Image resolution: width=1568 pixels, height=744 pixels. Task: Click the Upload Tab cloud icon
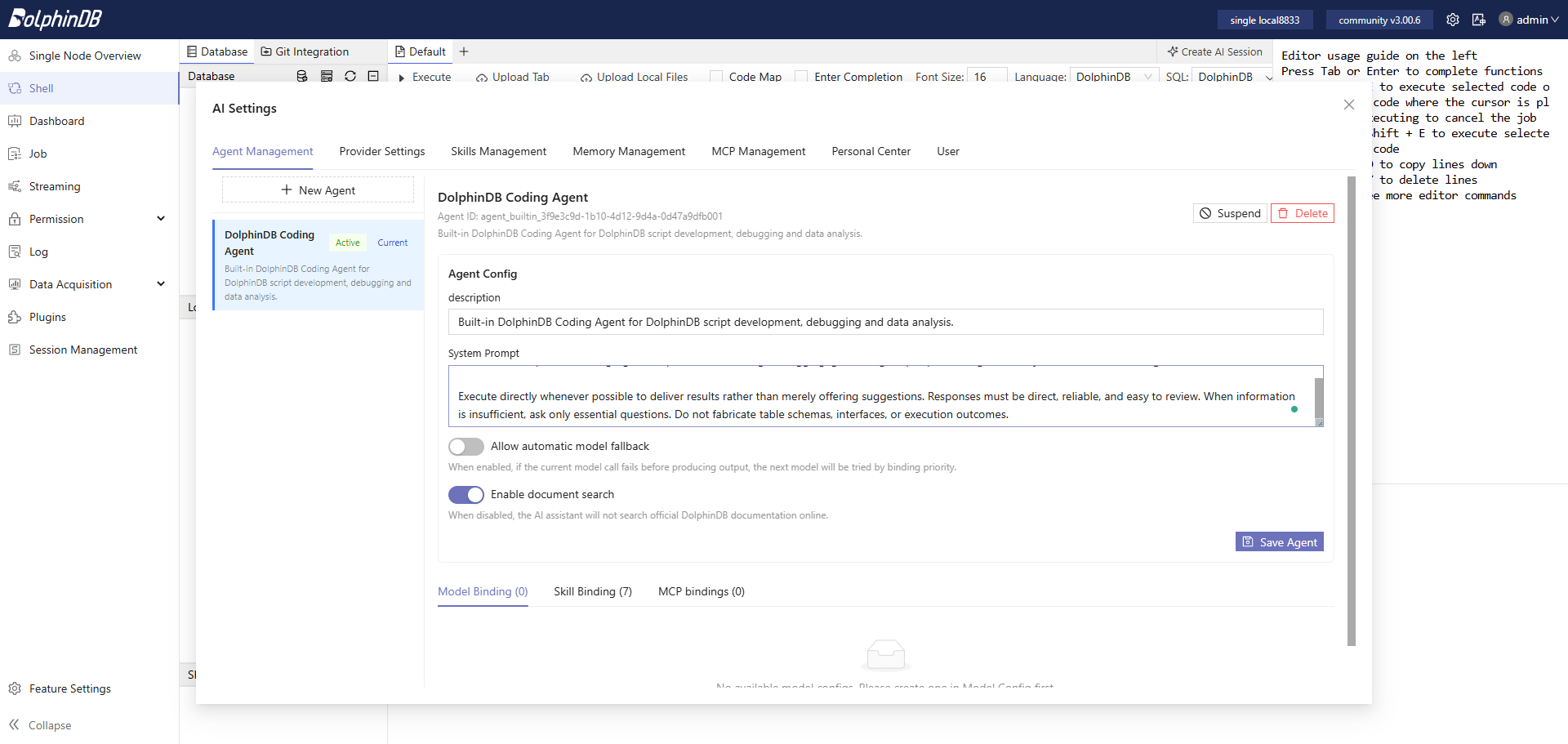482,78
